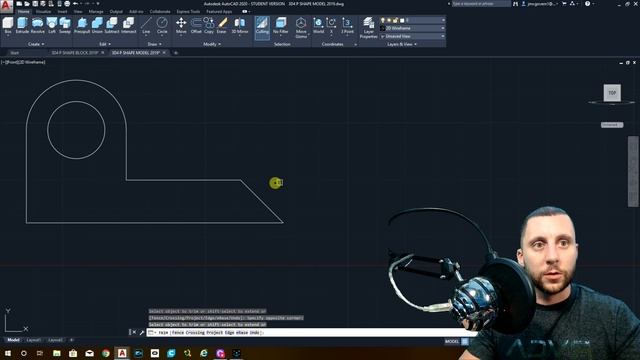The image size is (640, 360).
Task: Open the Windows Start menu
Action: tap(8, 353)
